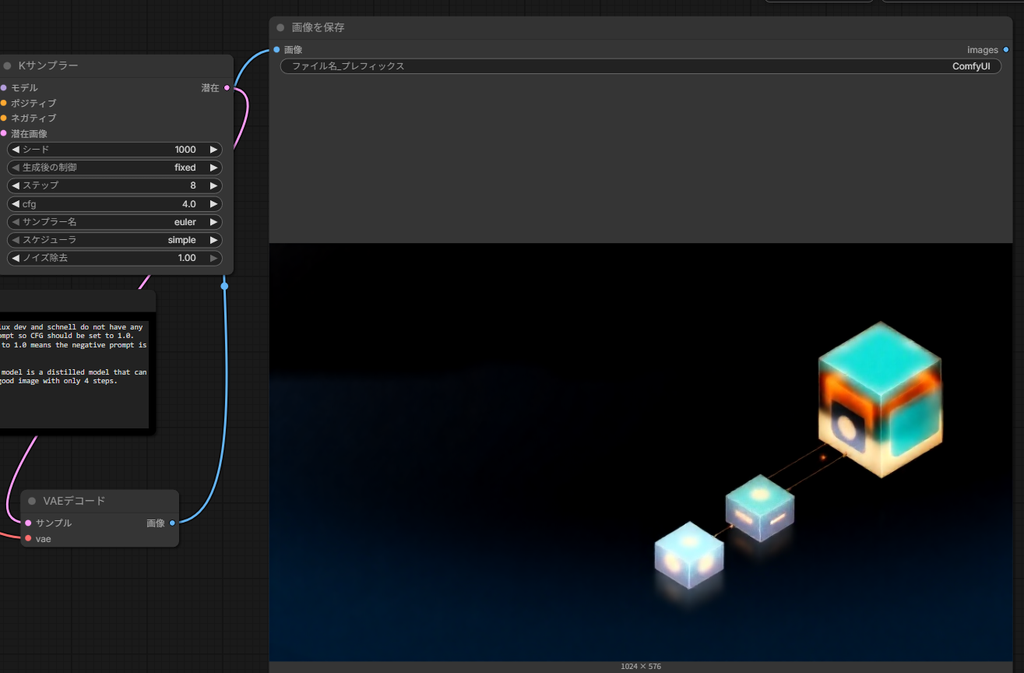Collapse the VAEデコード node via its dot

coord(32,501)
